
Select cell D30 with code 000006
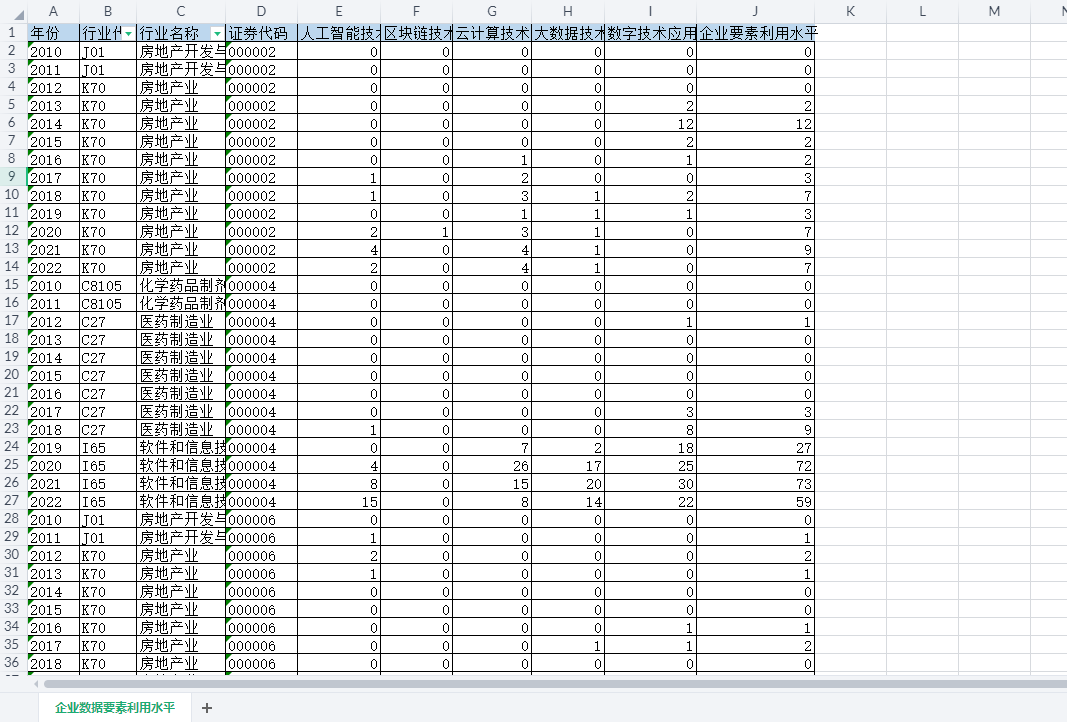(261, 556)
